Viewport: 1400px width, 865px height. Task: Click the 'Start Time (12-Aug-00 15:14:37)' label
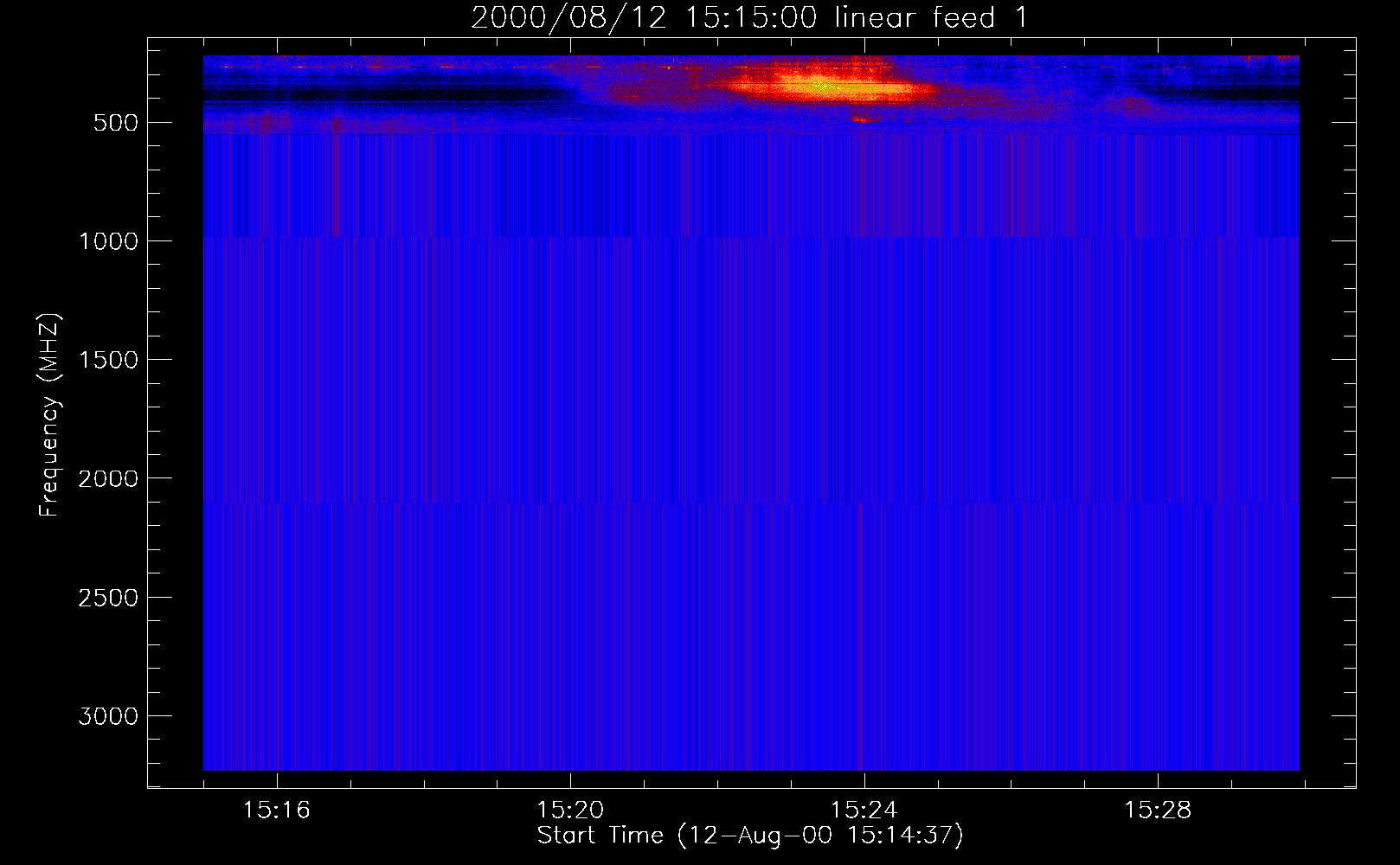pos(750,835)
